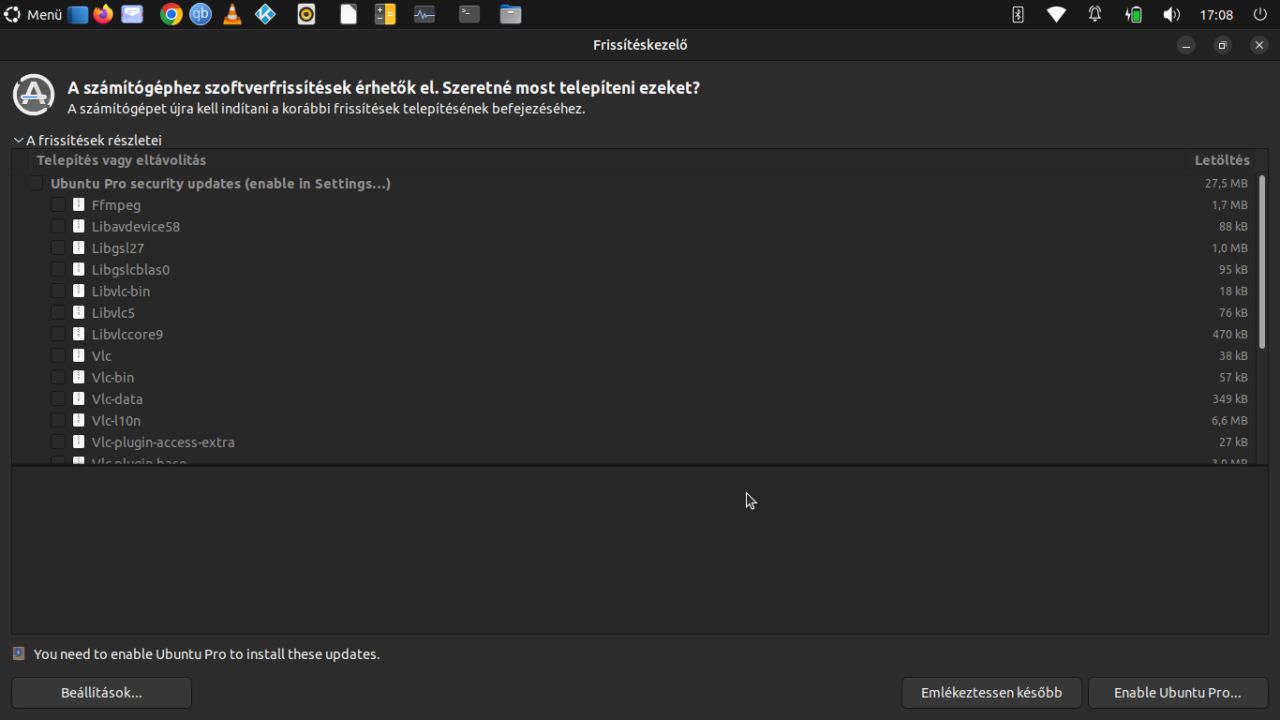Click the package icon beside Vlc-plugin-access-extra
Image resolution: width=1280 pixels, height=720 pixels.
click(x=79, y=442)
